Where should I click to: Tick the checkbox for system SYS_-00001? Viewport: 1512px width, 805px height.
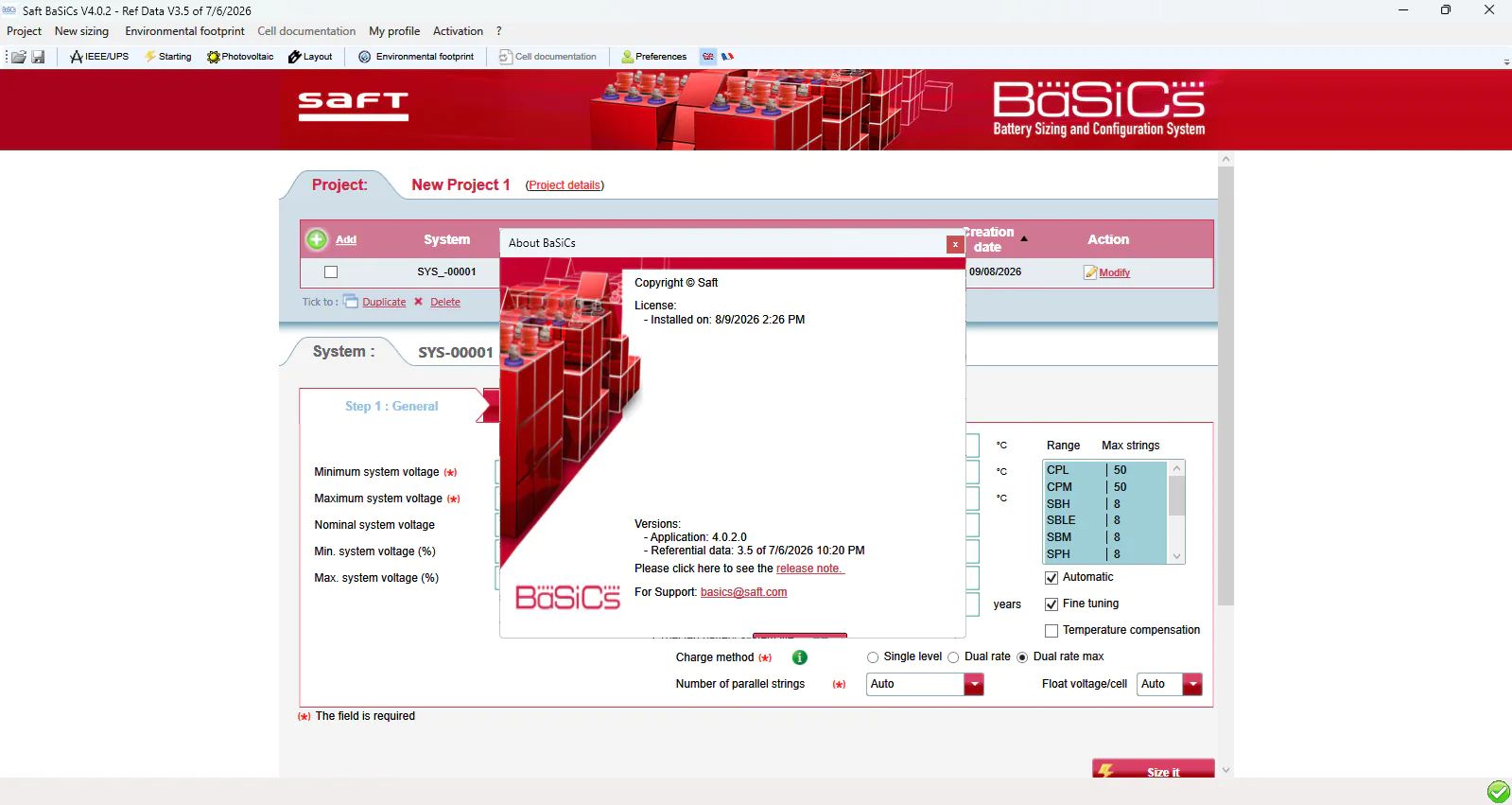click(x=331, y=272)
